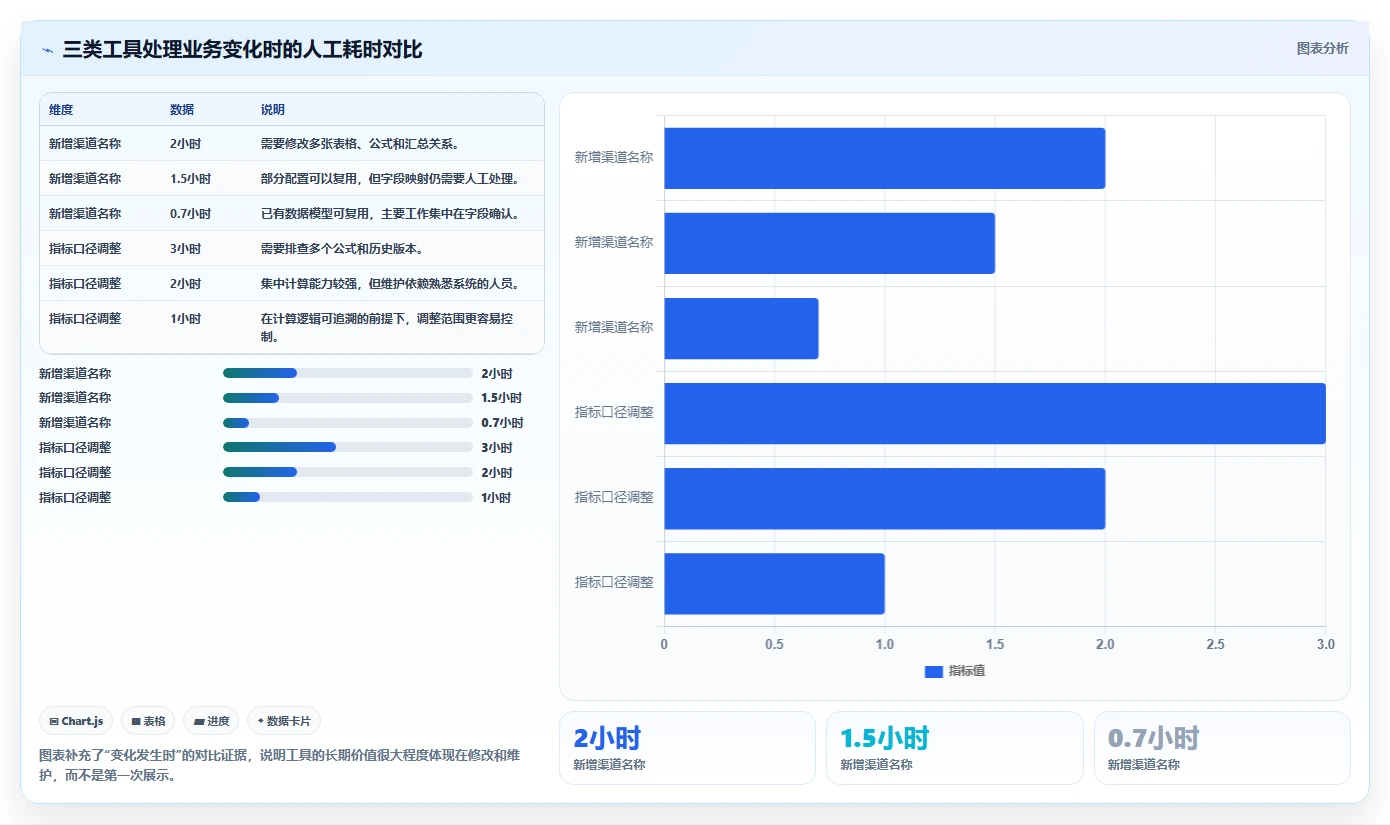Image resolution: width=1390 pixels, height=825 pixels.
Task: Click the description starting with 已有数据模型可复用
Action: pos(391,214)
